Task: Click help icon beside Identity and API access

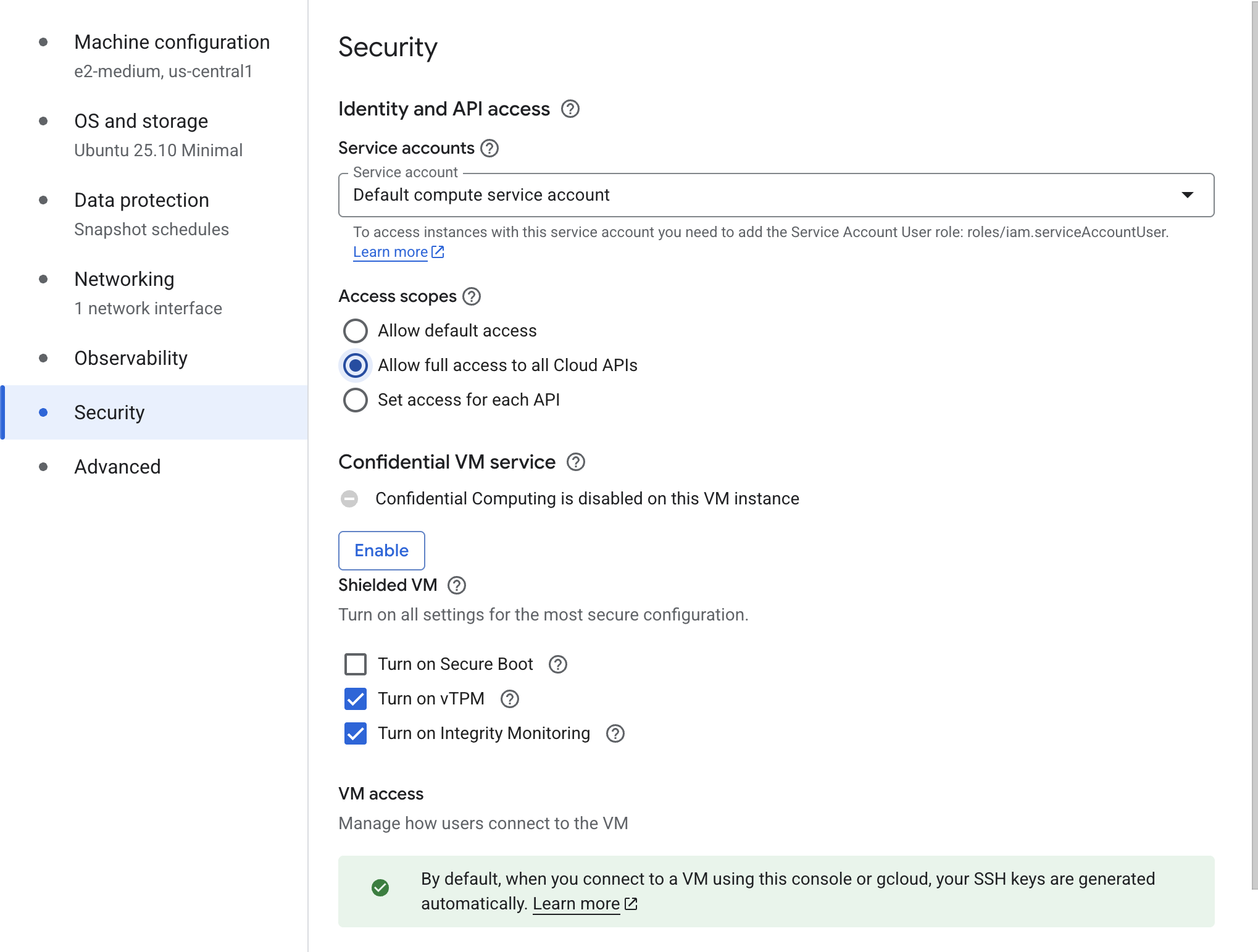Action: click(x=570, y=109)
